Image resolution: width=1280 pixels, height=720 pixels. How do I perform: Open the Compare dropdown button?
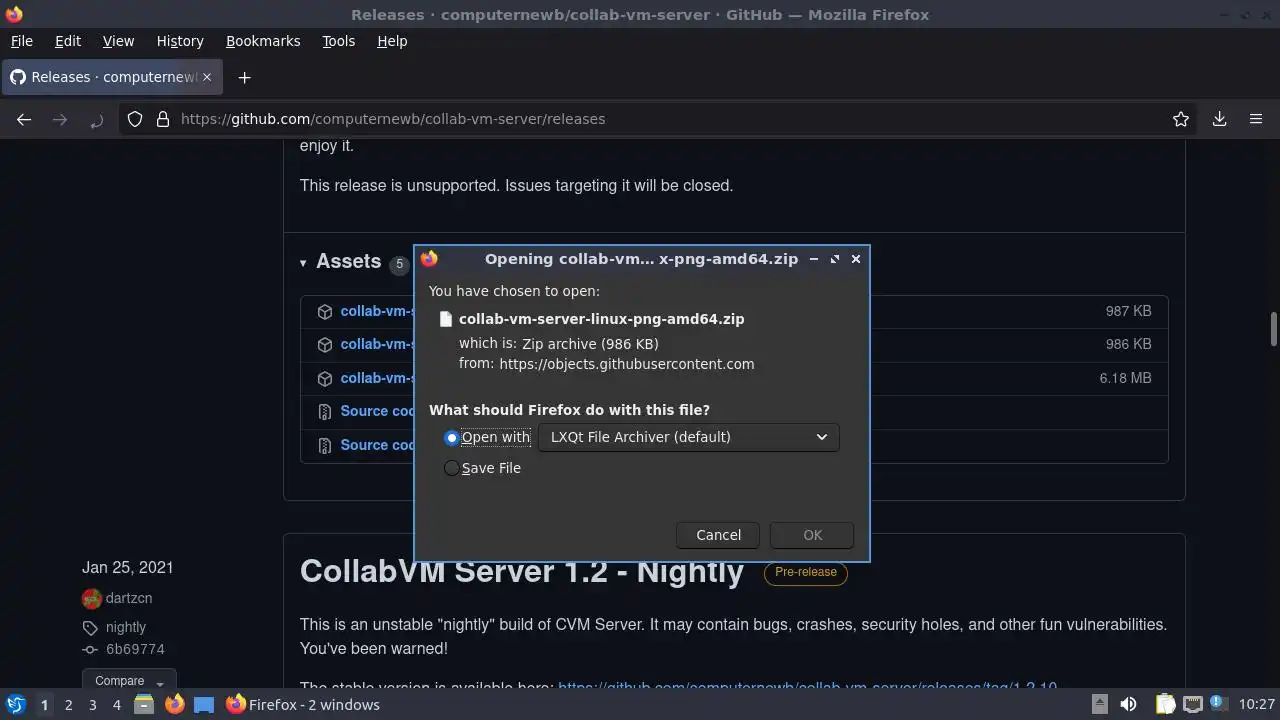point(129,681)
